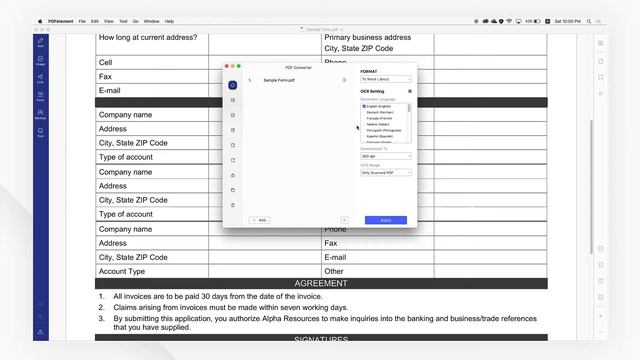Screen dimensions: 640x360
Task: Select the Link tool in the left sidebar
Action: pos(40,79)
